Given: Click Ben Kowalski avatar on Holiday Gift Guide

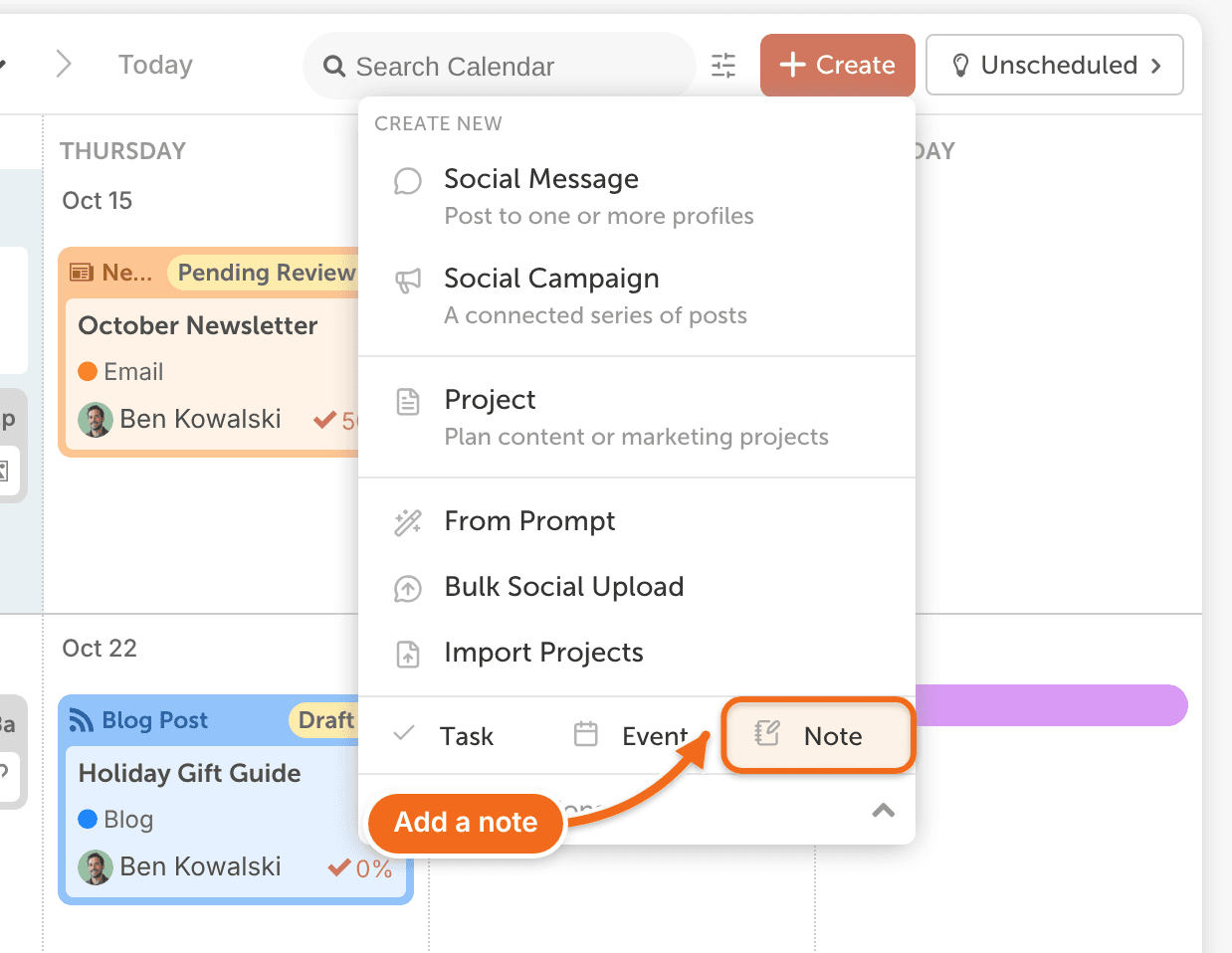Looking at the screenshot, I should click(96, 867).
